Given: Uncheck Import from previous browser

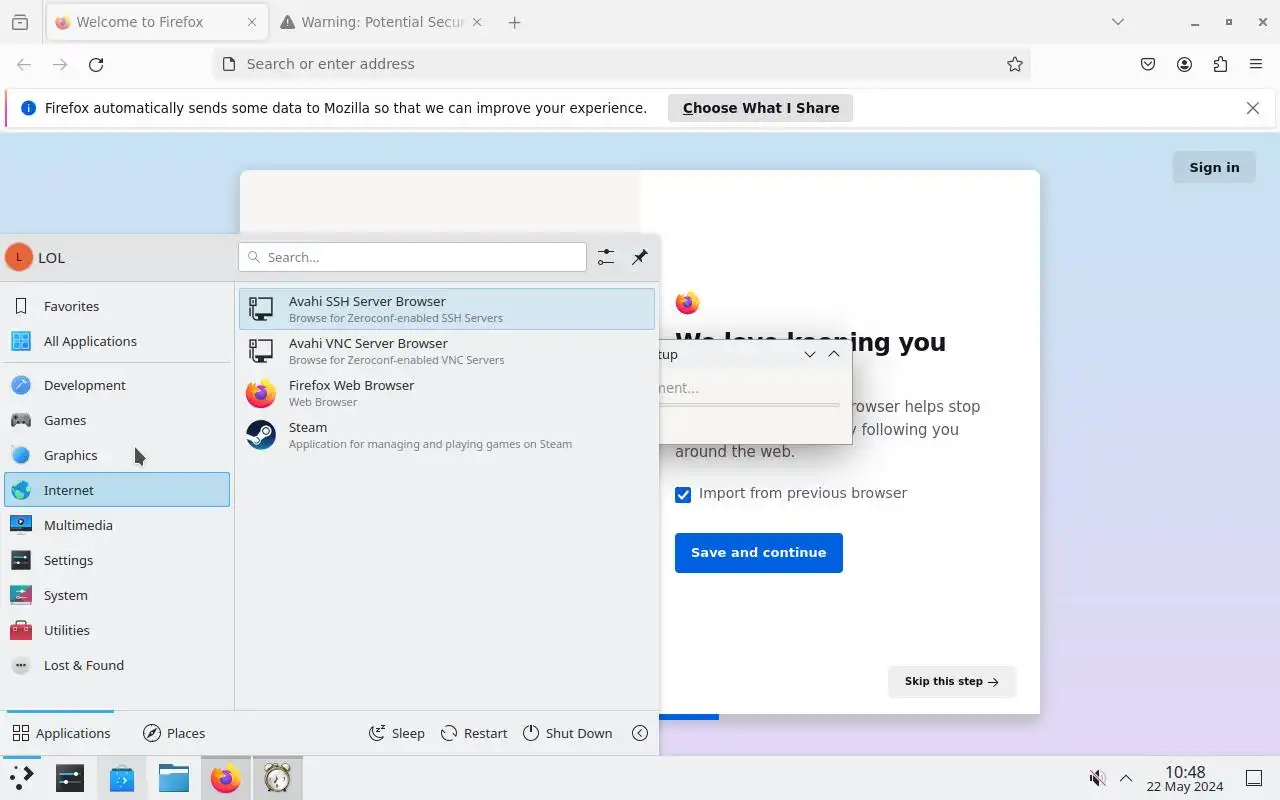Looking at the screenshot, I should coord(683,494).
